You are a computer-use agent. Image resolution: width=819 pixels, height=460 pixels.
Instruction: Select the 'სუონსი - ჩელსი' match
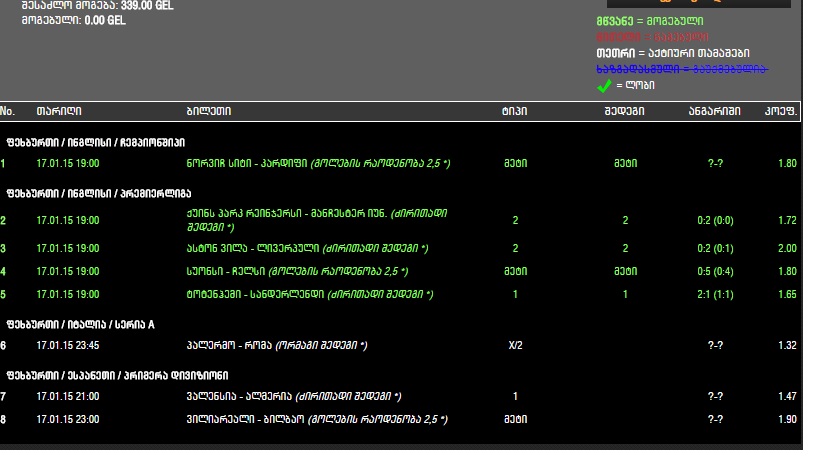pos(297,272)
